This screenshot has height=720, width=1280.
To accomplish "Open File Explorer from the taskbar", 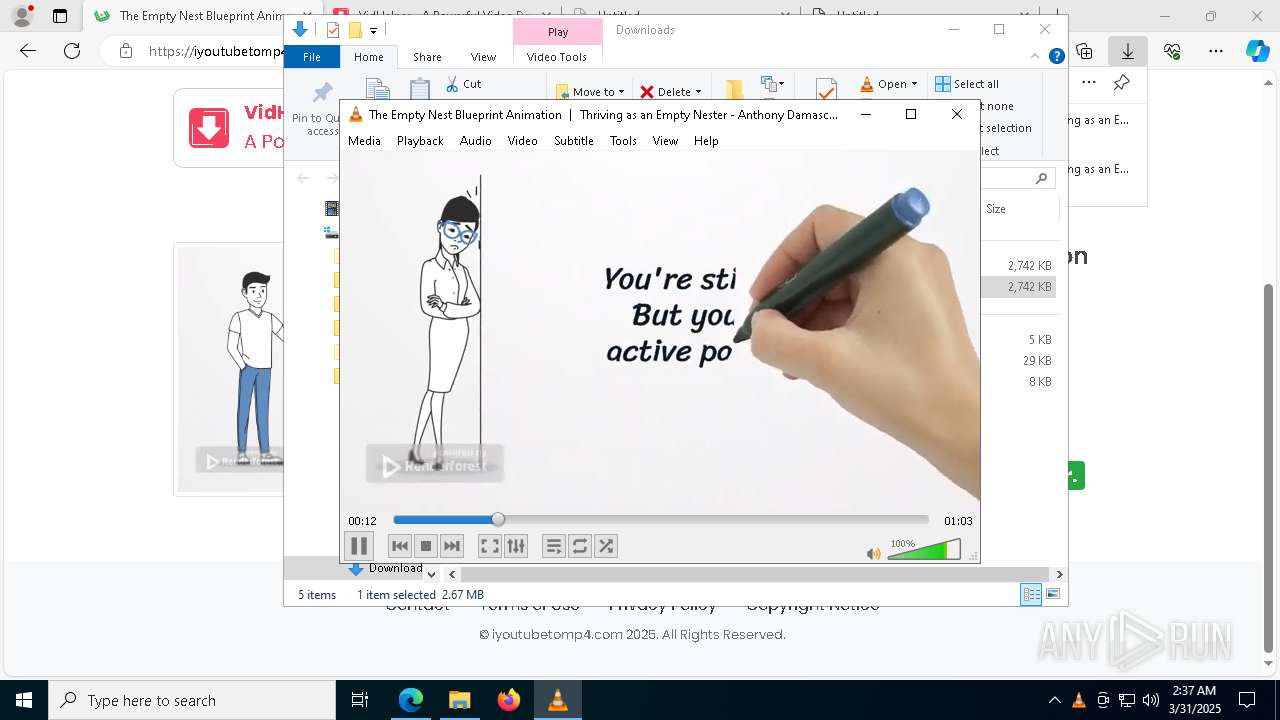I will (x=459, y=700).
